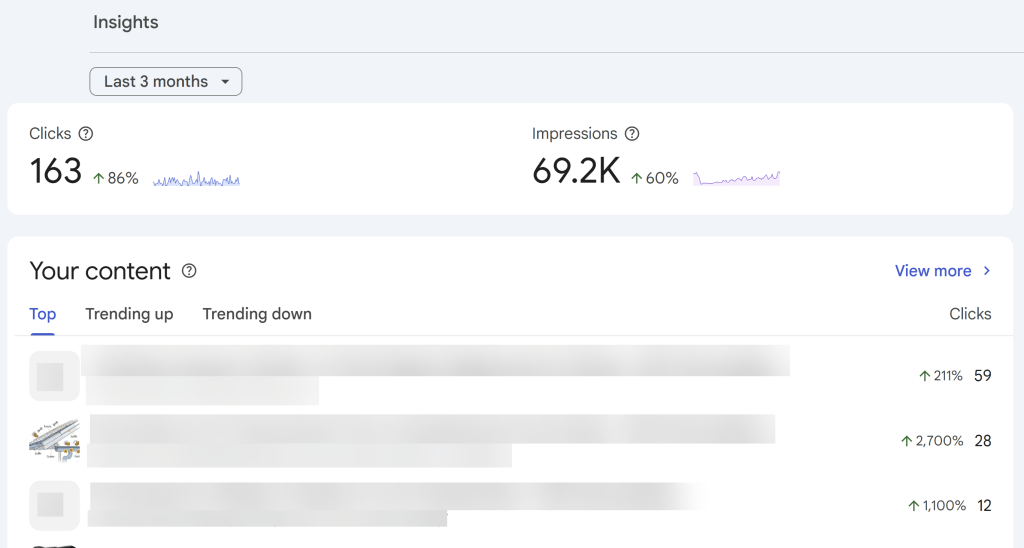The height and width of the screenshot is (548, 1024).
Task: Click the Impressions help icon
Action: pyautogui.click(x=631, y=134)
